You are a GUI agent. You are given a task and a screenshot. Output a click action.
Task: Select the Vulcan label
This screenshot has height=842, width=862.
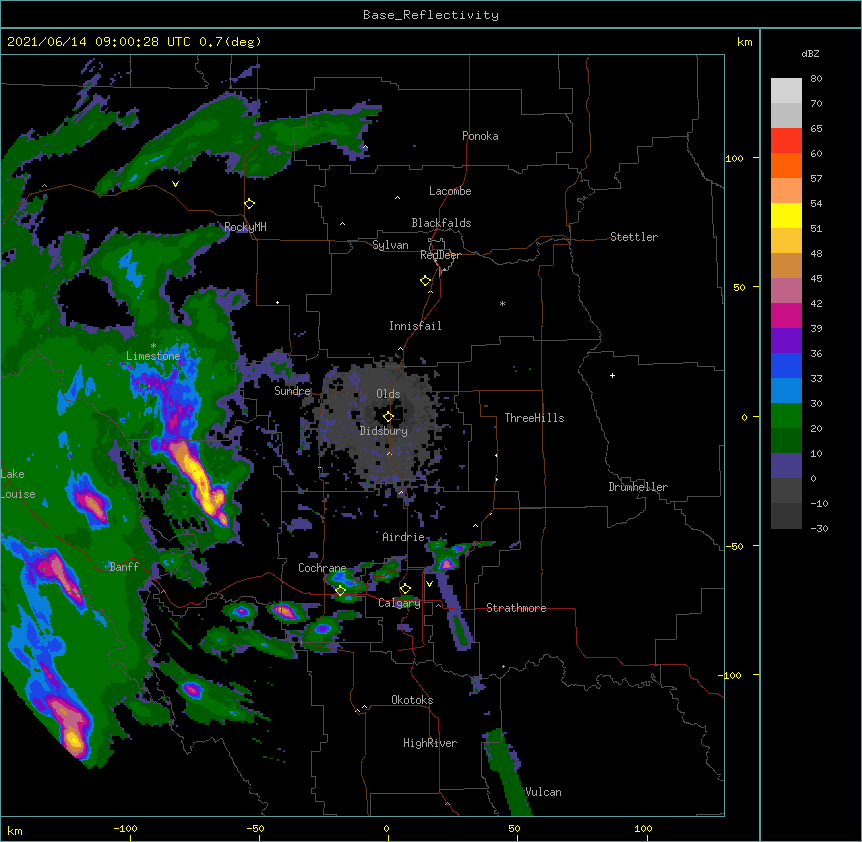(x=543, y=792)
